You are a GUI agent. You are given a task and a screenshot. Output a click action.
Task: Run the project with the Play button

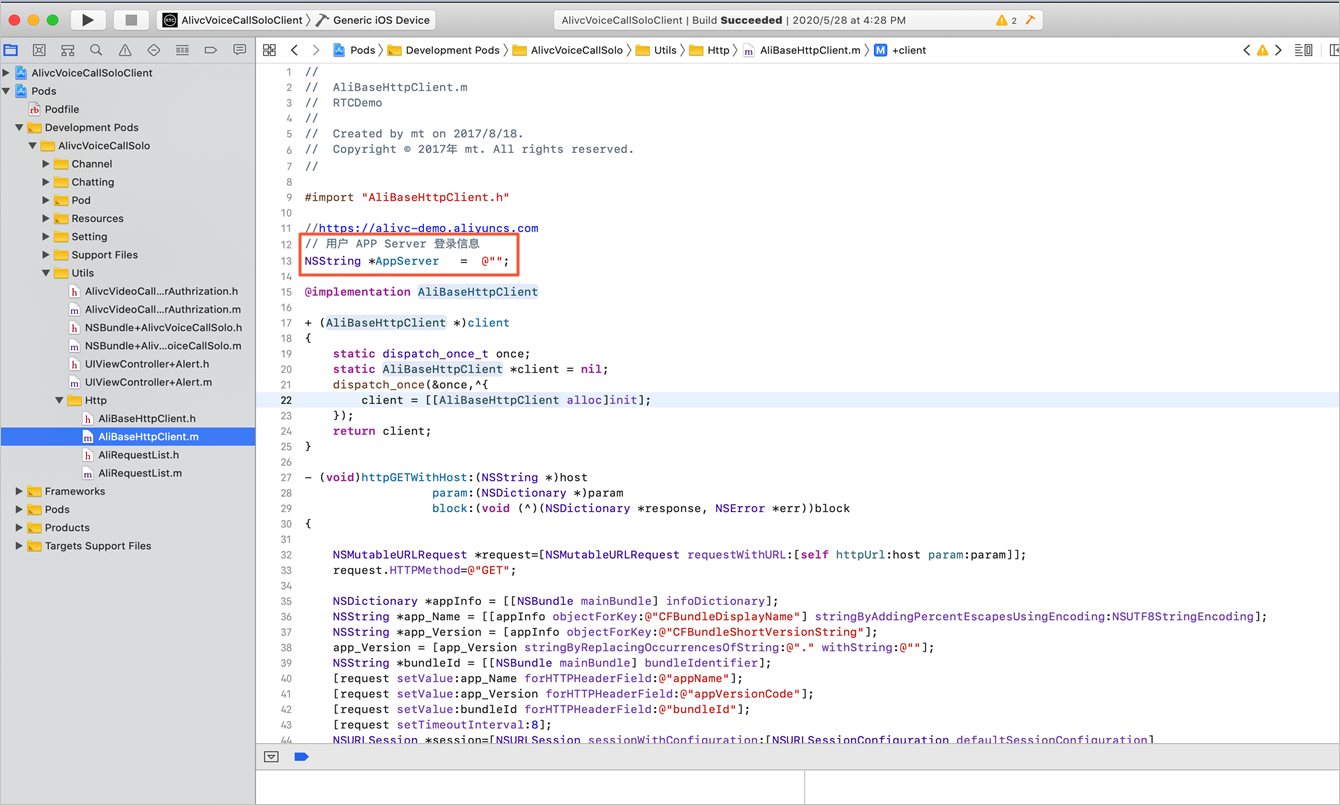point(88,20)
